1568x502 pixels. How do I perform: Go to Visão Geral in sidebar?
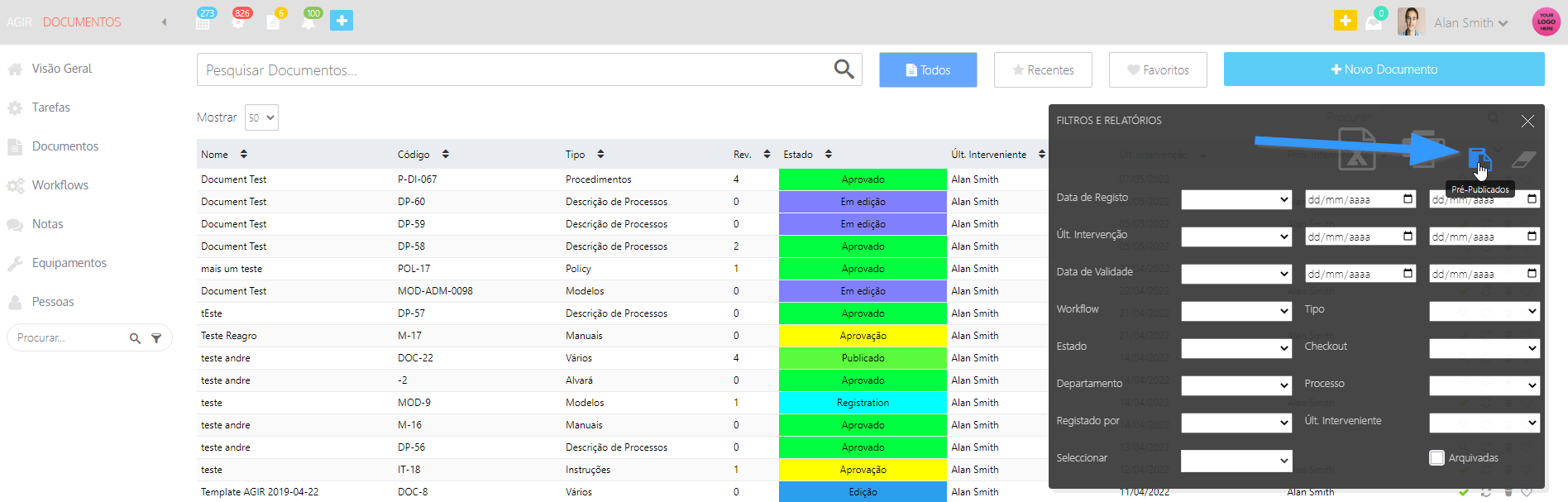(62, 69)
